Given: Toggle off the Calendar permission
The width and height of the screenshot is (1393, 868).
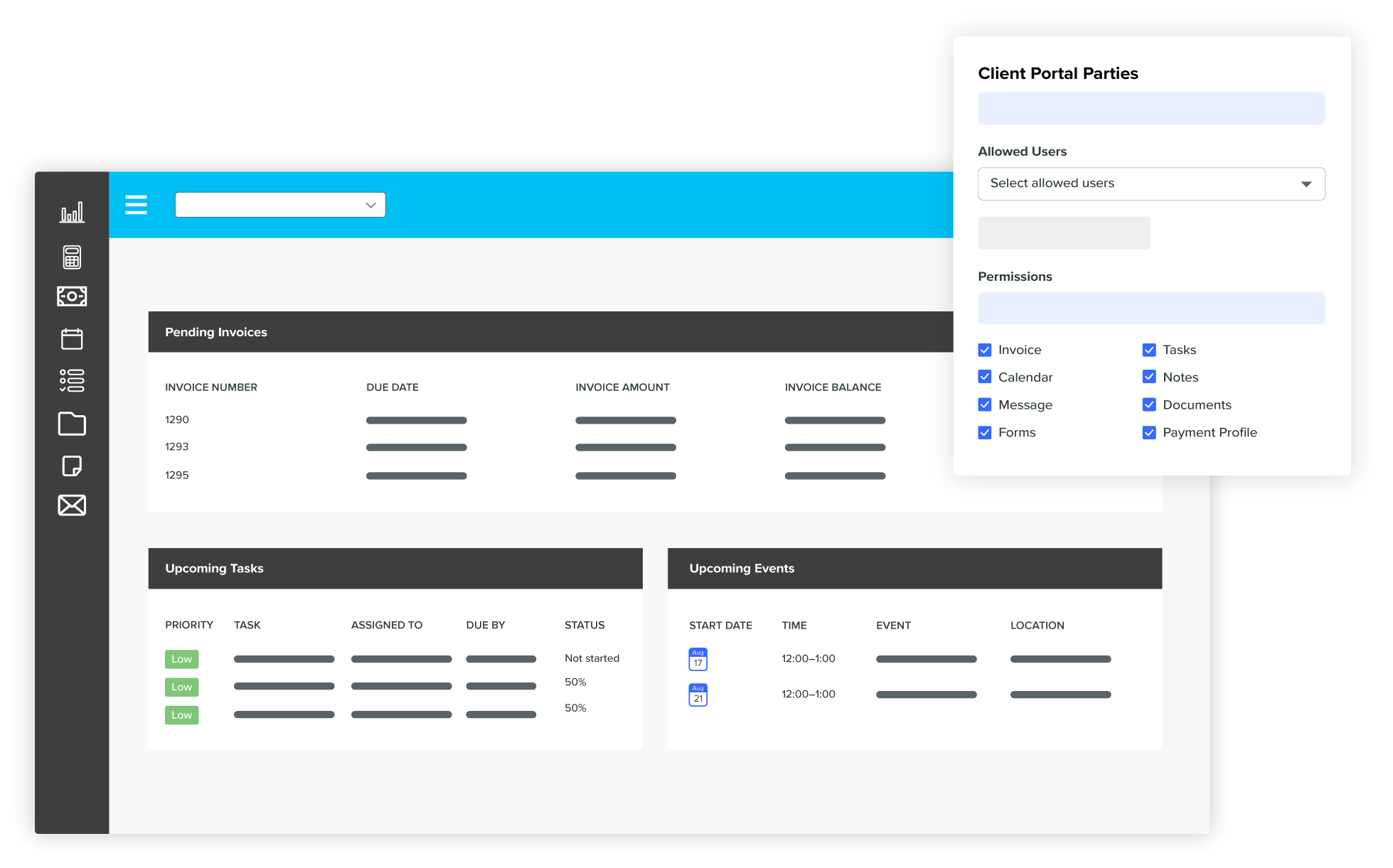Looking at the screenshot, I should tap(985, 377).
